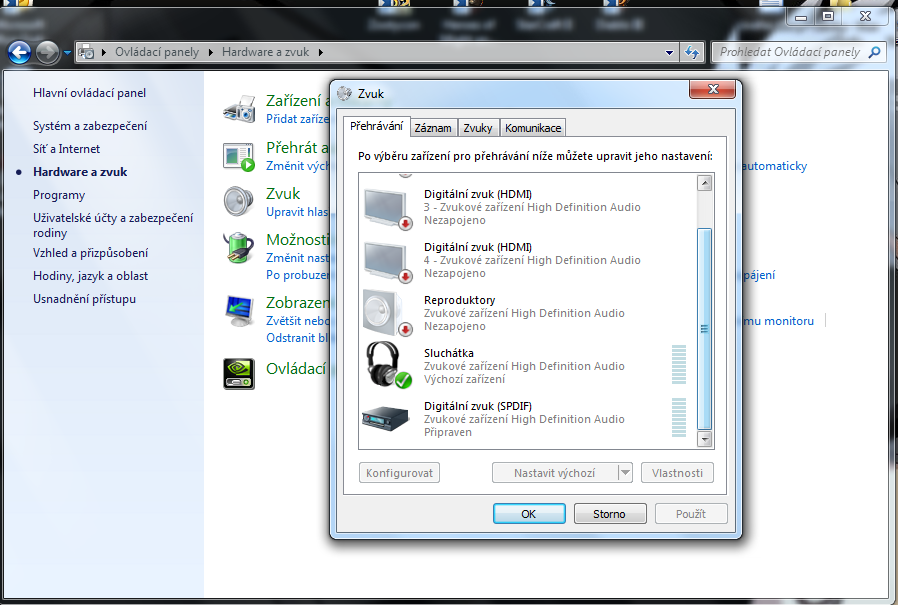This screenshot has height=605, width=898.
Task: Go back with the blue back arrow
Action: click(x=19, y=53)
